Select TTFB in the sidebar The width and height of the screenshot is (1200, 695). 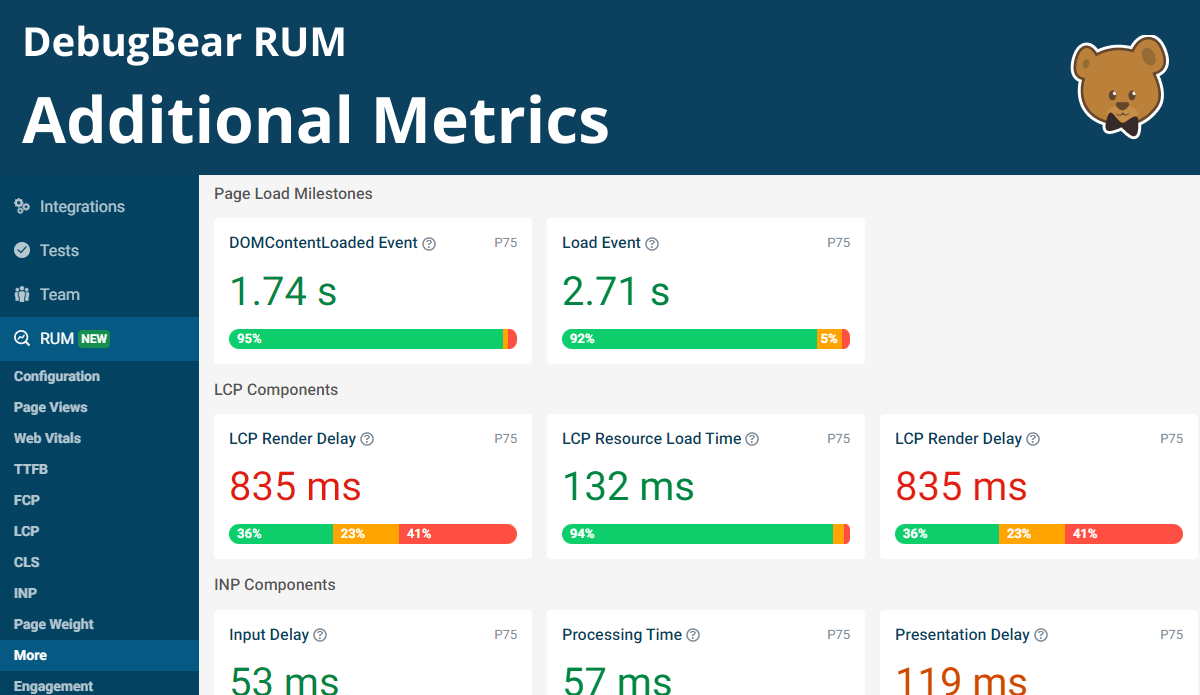pyautogui.click(x=31, y=469)
